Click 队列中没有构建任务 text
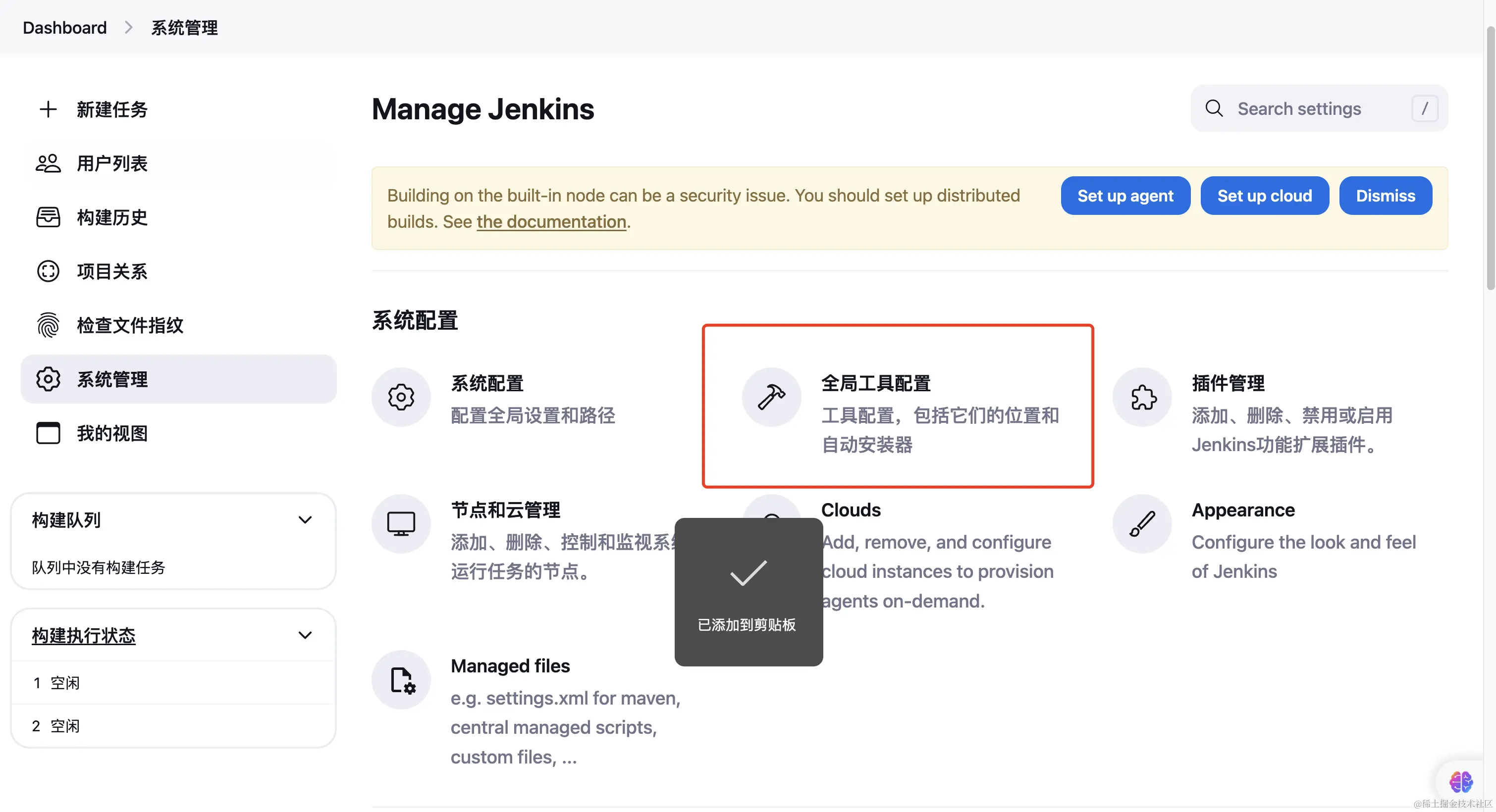 click(99, 567)
